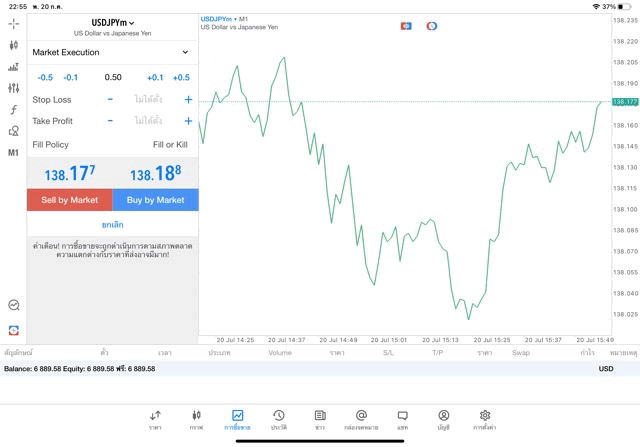Open the news tab in bottom bar

320,420
